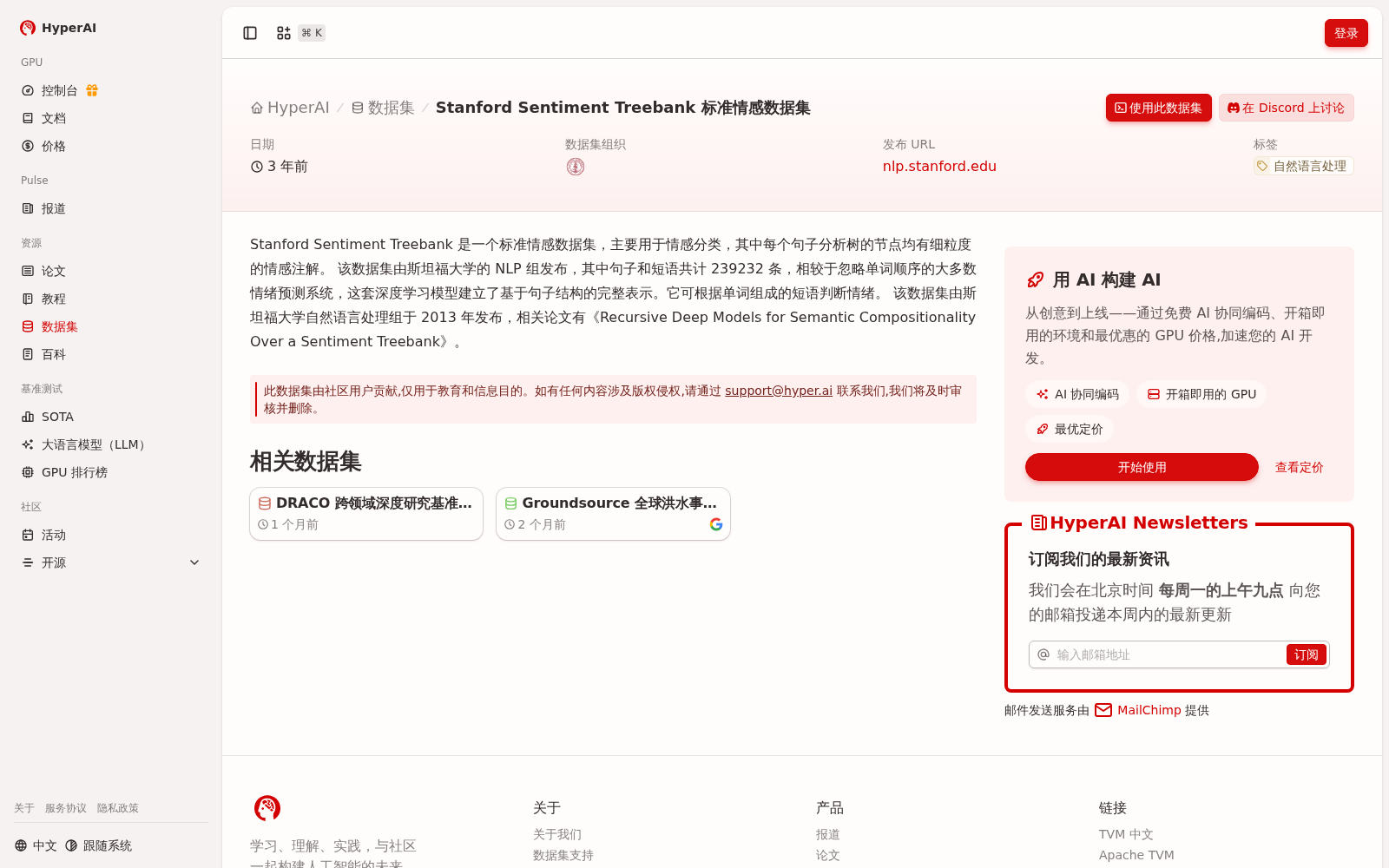Open the command search ⌘K icon
This screenshot has width=1389, height=868.
[x=284, y=33]
